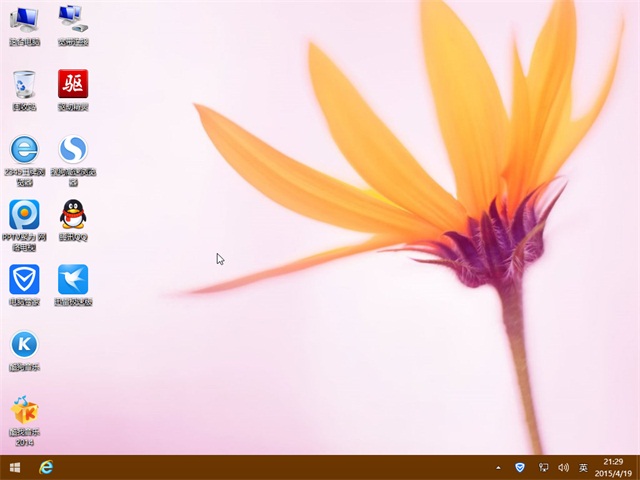Viewport: 640px width, 480px height.
Task: Open the Windows Start menu
Action: 15,467
